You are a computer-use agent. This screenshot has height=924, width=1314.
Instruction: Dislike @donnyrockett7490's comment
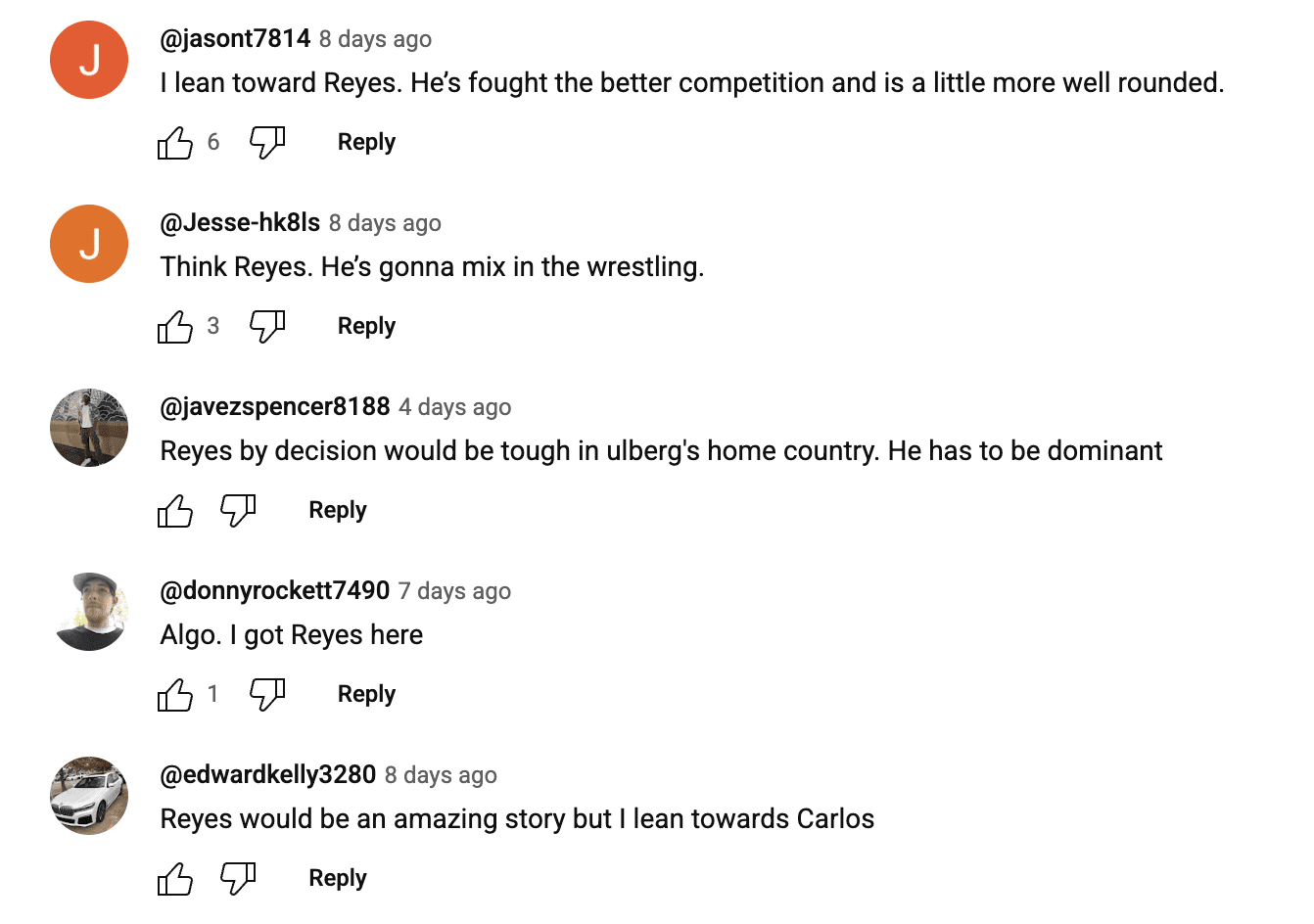(x=265, y=694)
